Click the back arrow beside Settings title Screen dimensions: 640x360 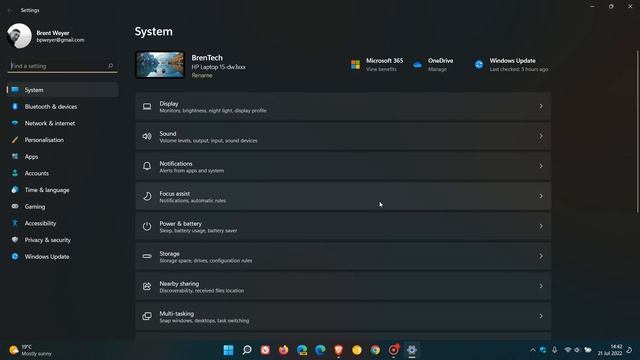point(10,10)
